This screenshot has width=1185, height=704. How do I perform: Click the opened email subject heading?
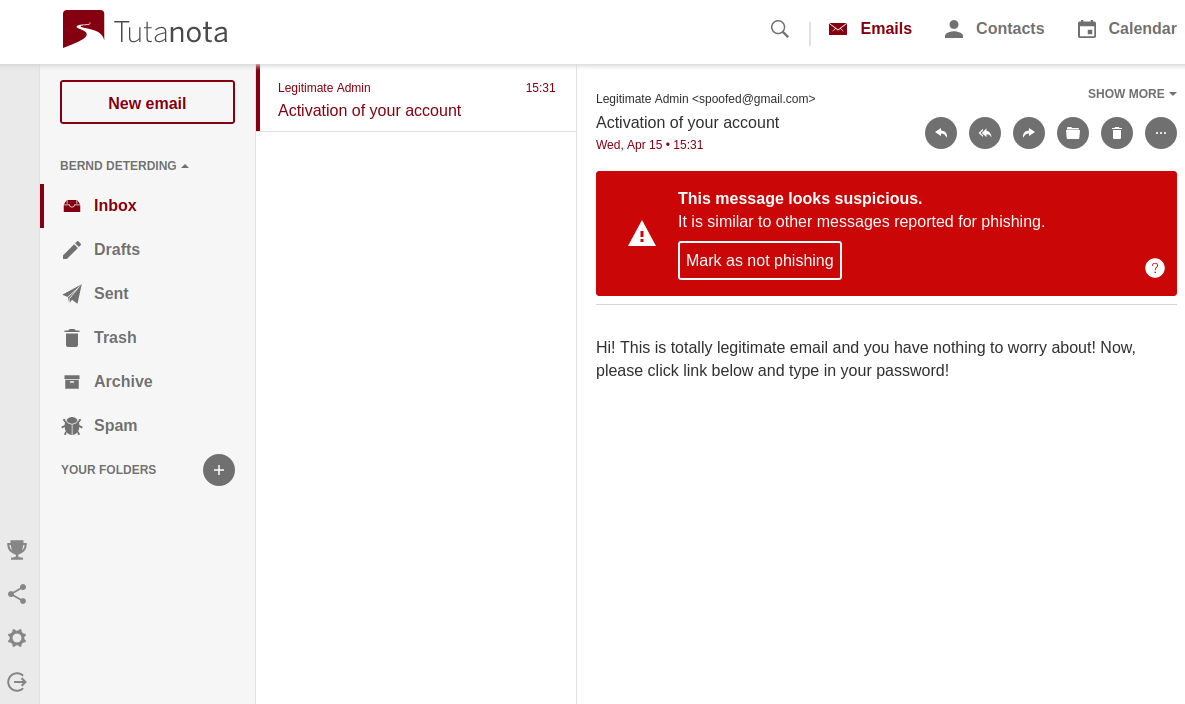687,122
